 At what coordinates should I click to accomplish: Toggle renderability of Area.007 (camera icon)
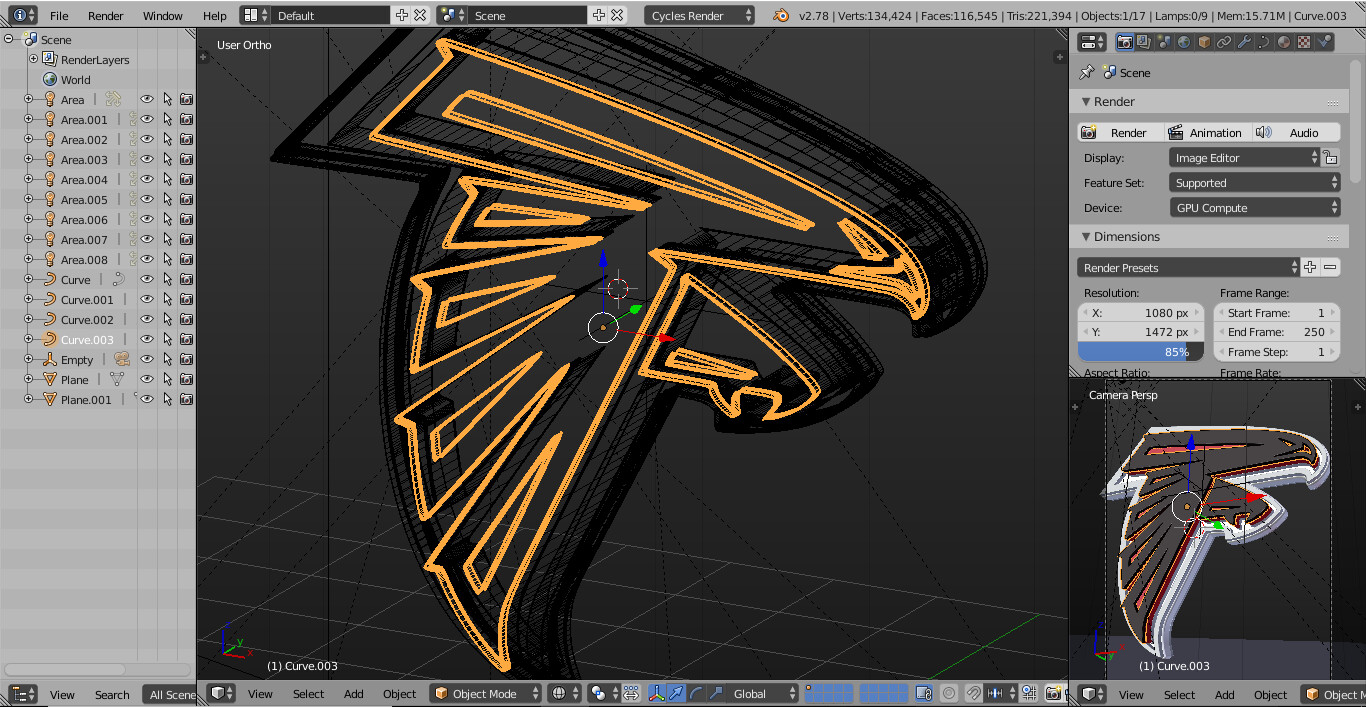tap(186, 239)
